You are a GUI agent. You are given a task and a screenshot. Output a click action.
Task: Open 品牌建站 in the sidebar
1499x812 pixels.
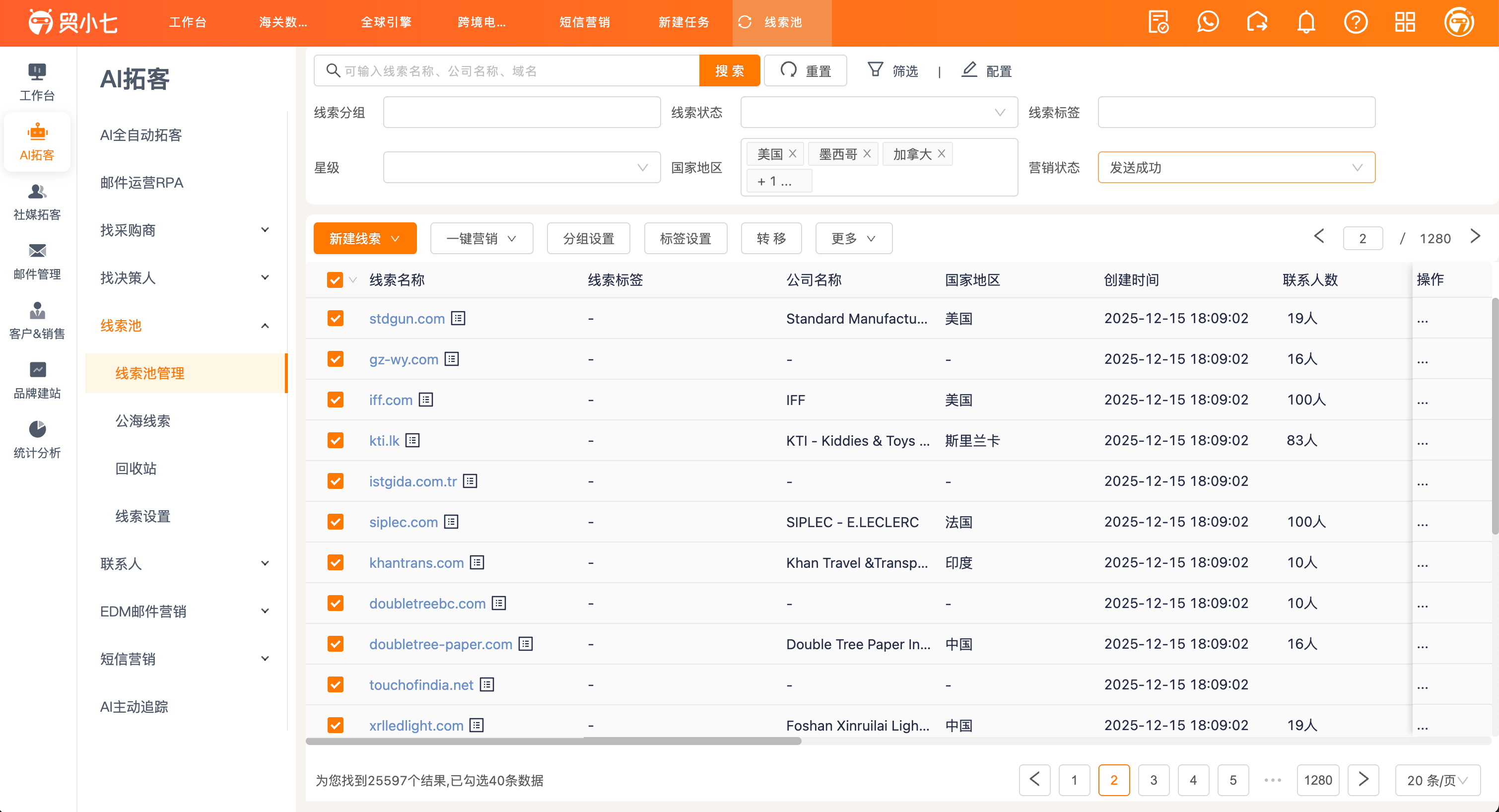tap(37, 380)
